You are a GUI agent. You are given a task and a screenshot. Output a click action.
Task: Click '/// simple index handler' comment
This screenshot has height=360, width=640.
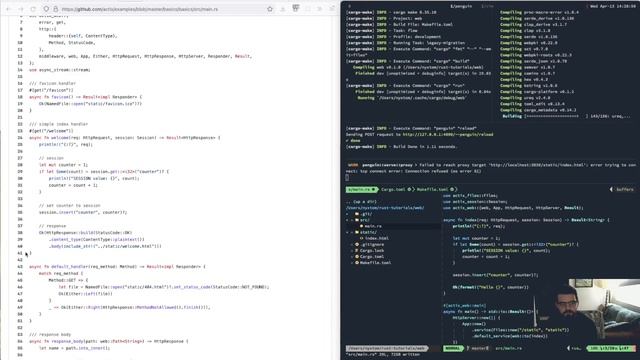pos(58,124)
